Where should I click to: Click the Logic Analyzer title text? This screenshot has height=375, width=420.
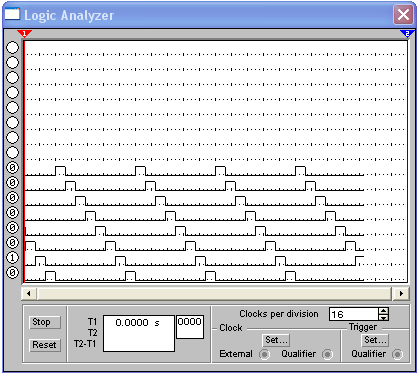coord(69,15)
